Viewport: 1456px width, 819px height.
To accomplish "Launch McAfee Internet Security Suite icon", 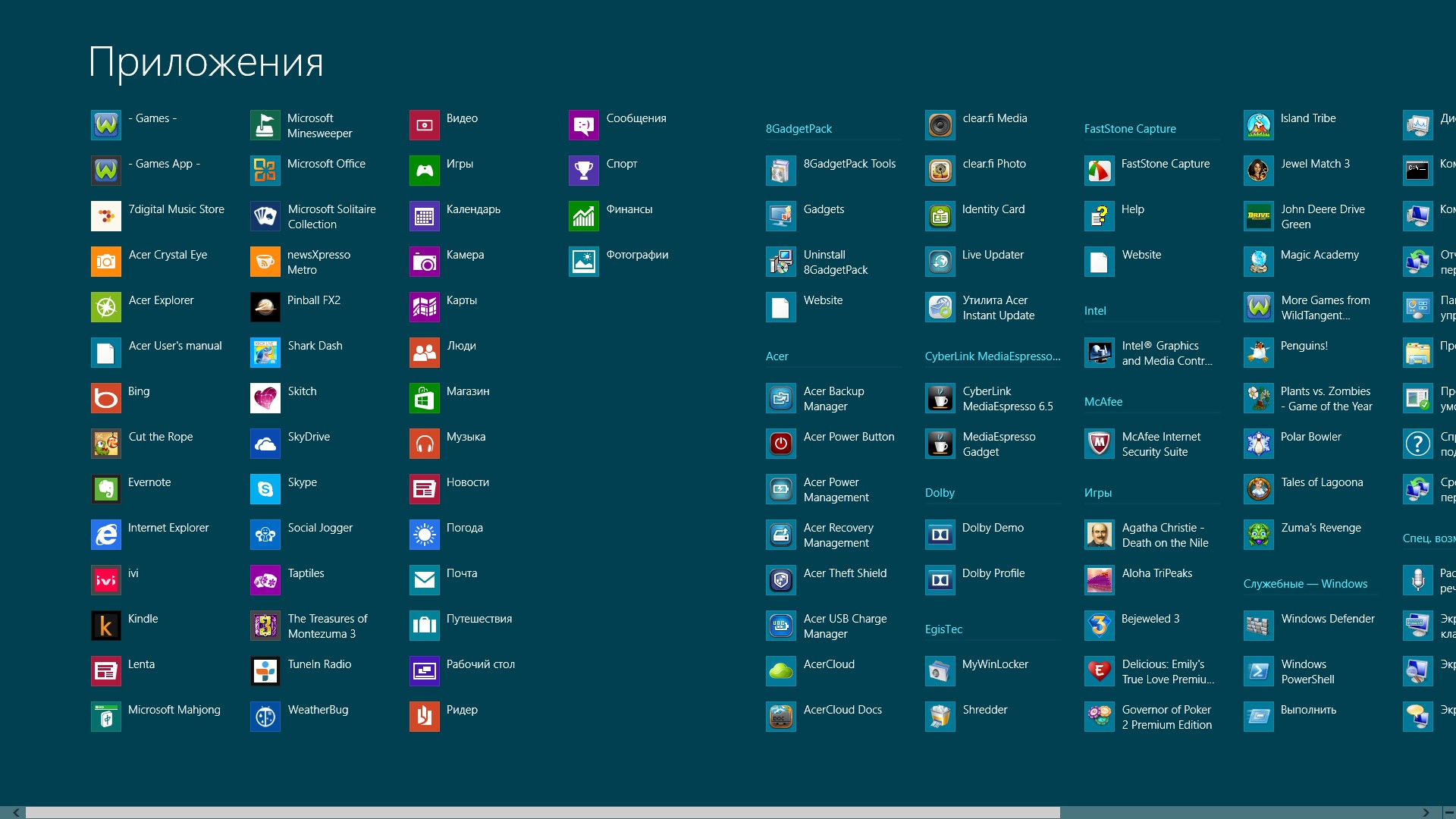I will coord(1100,444).
